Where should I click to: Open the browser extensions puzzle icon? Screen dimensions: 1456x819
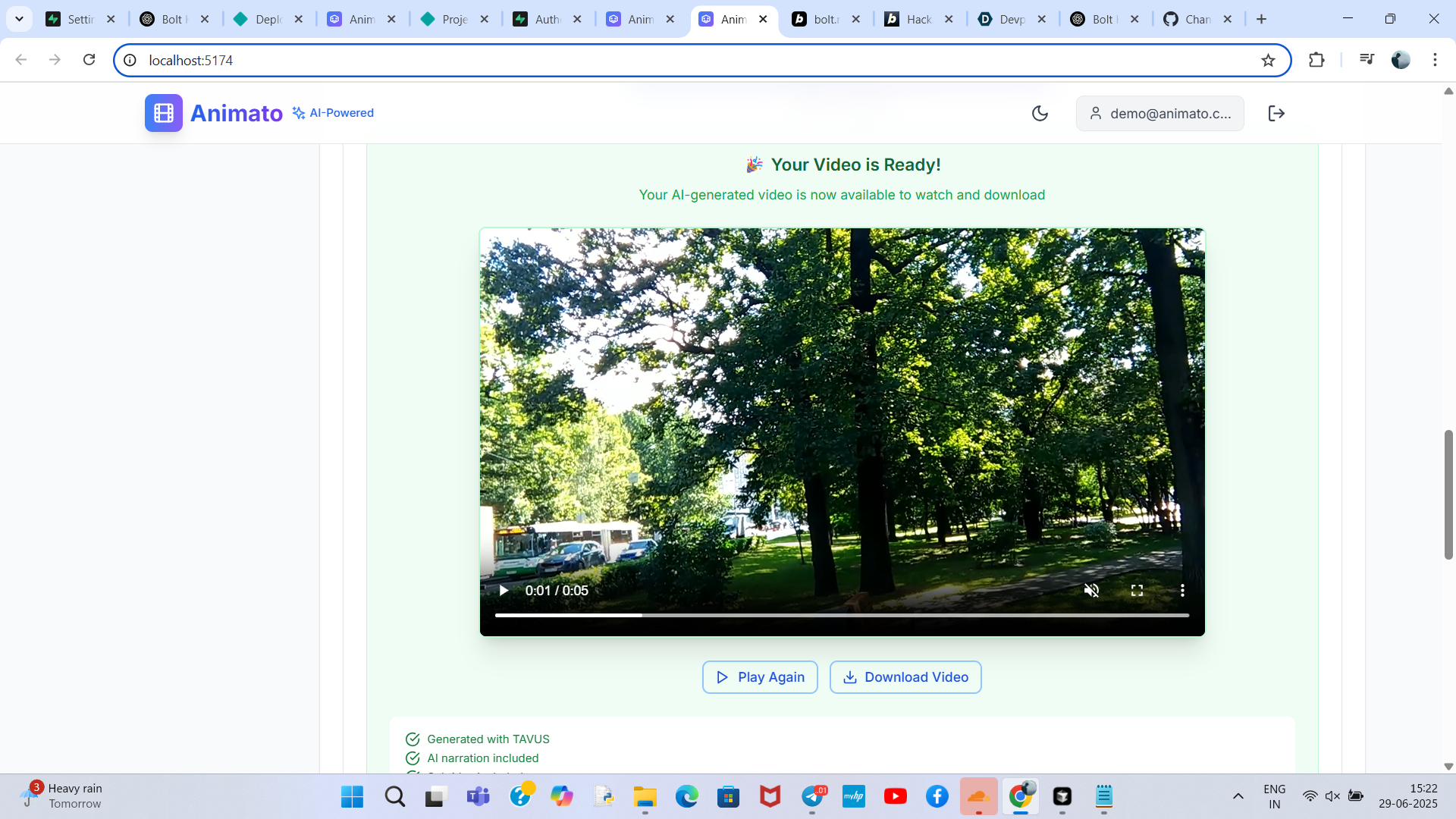click(1316, 60)
